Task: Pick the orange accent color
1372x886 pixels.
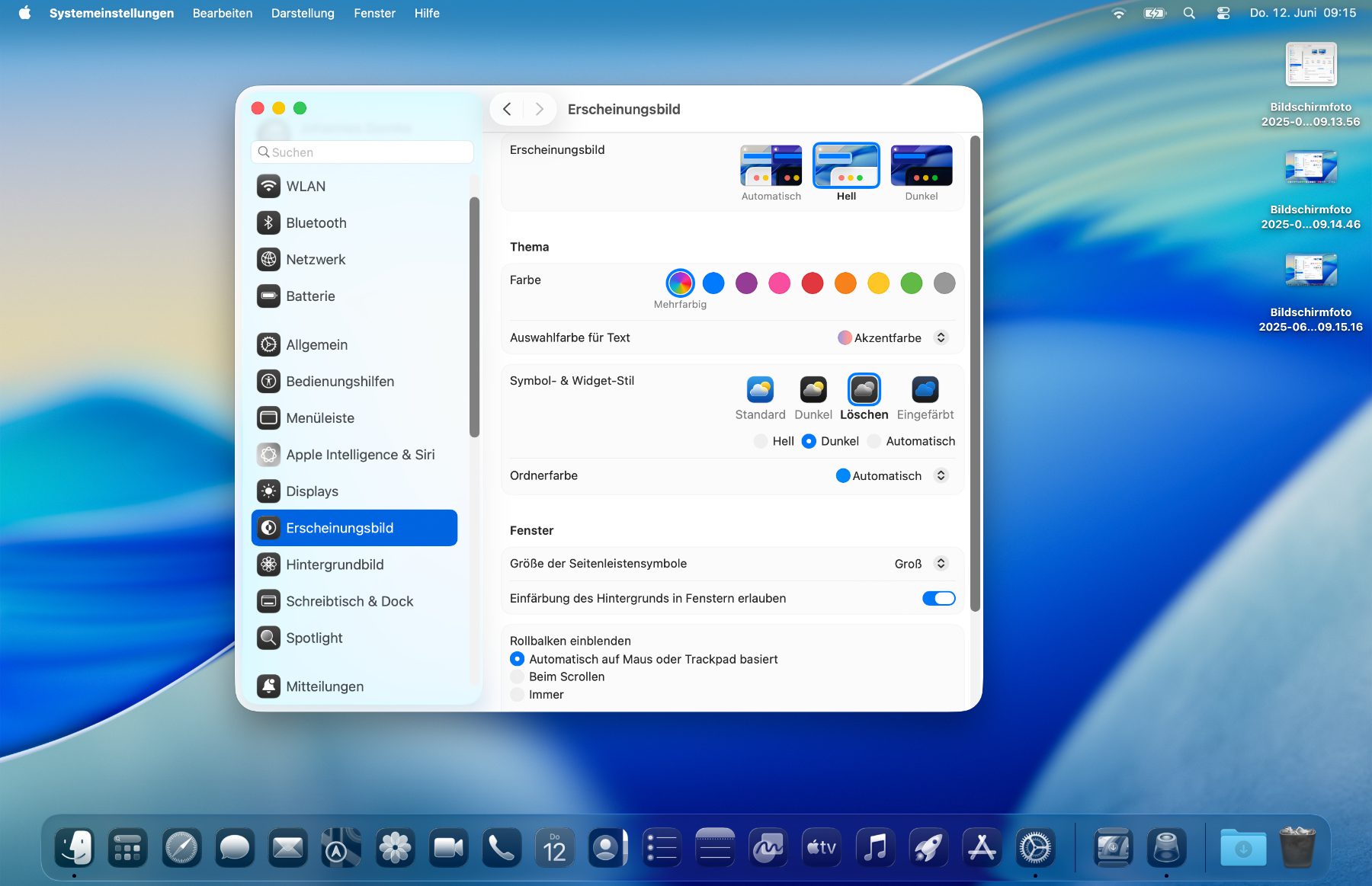Action: (845, 283)
